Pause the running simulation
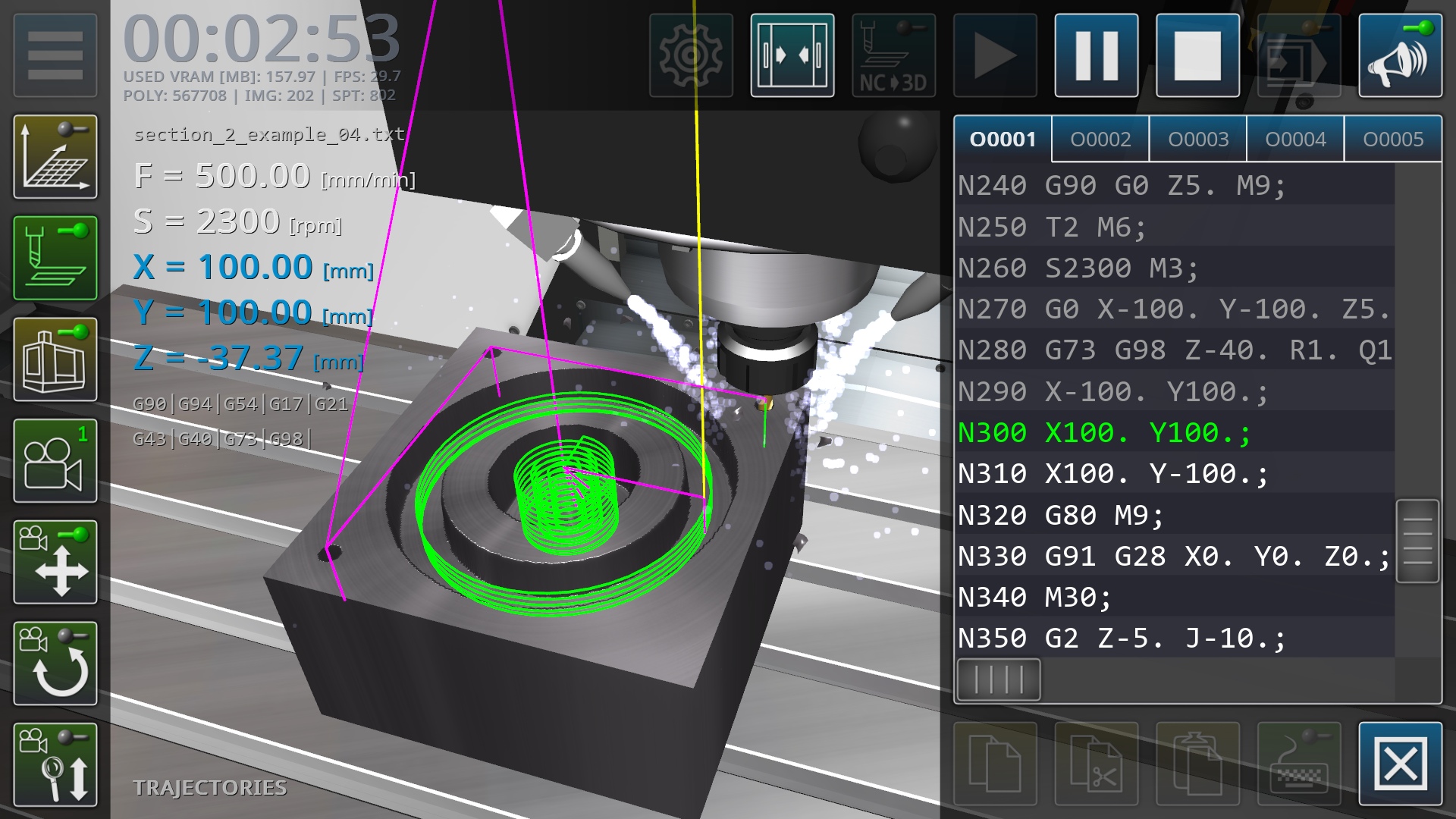1456x819 pixels. click(x=1096, y=55)
